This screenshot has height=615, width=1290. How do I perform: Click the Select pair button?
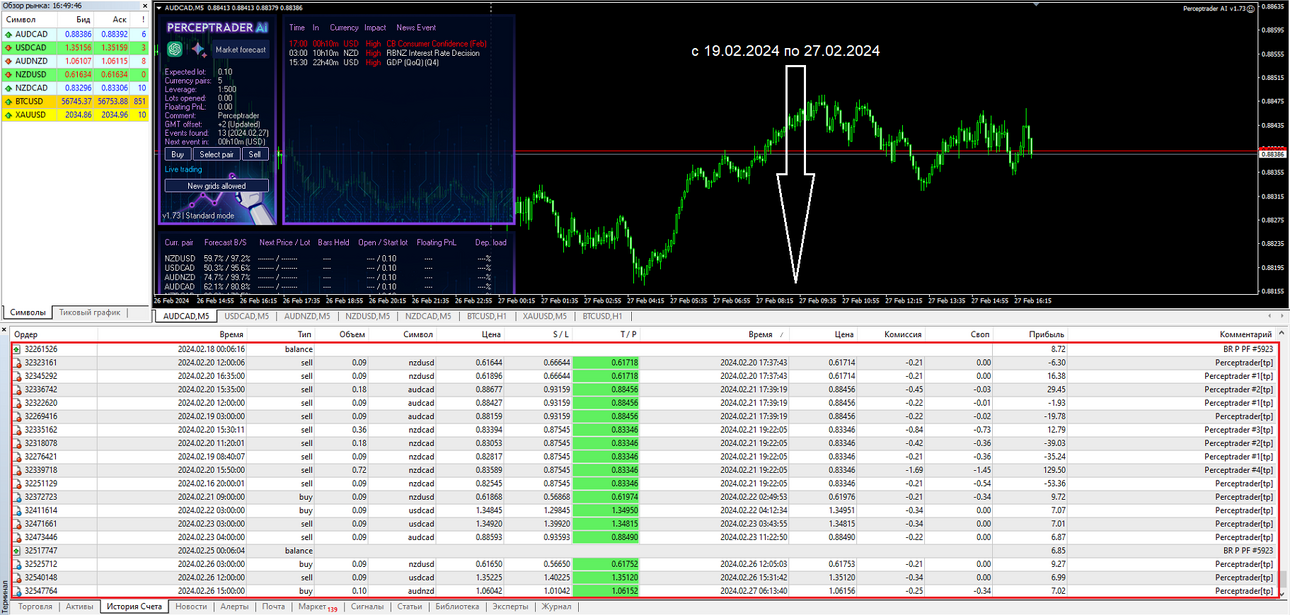click(x=216, y=154)
